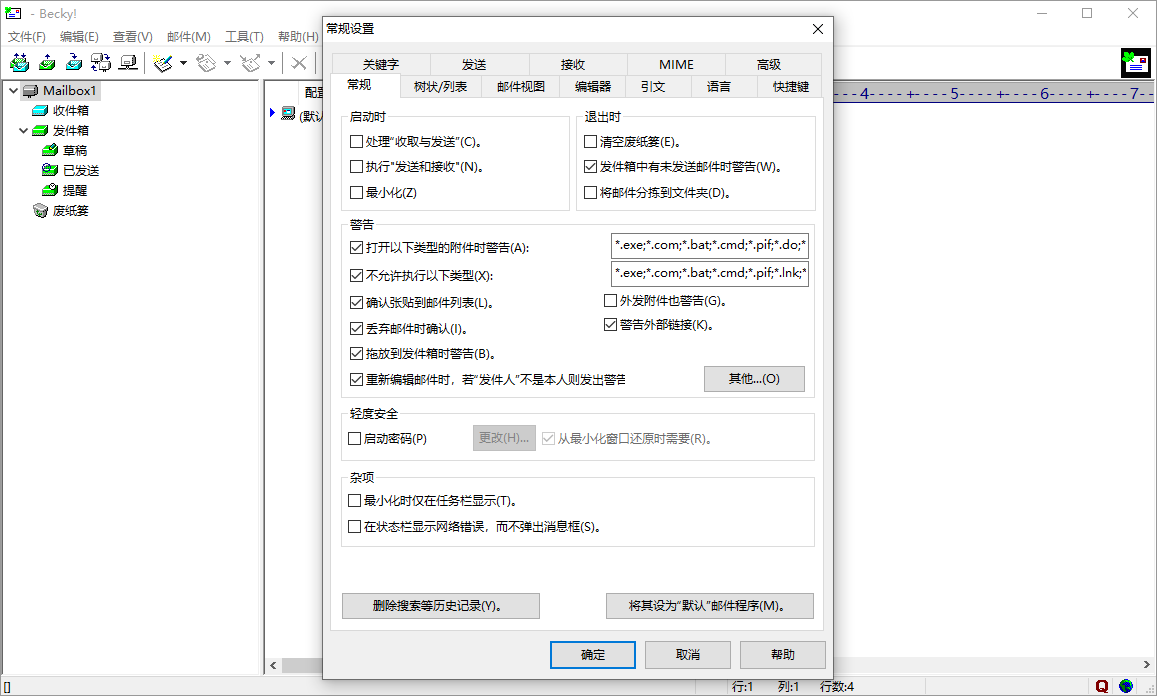Toggle 确认张贴到邮件列表(L) checkbox
Image resolution: width=1157 pixels, height=696 pixels.
coord(356,303)
